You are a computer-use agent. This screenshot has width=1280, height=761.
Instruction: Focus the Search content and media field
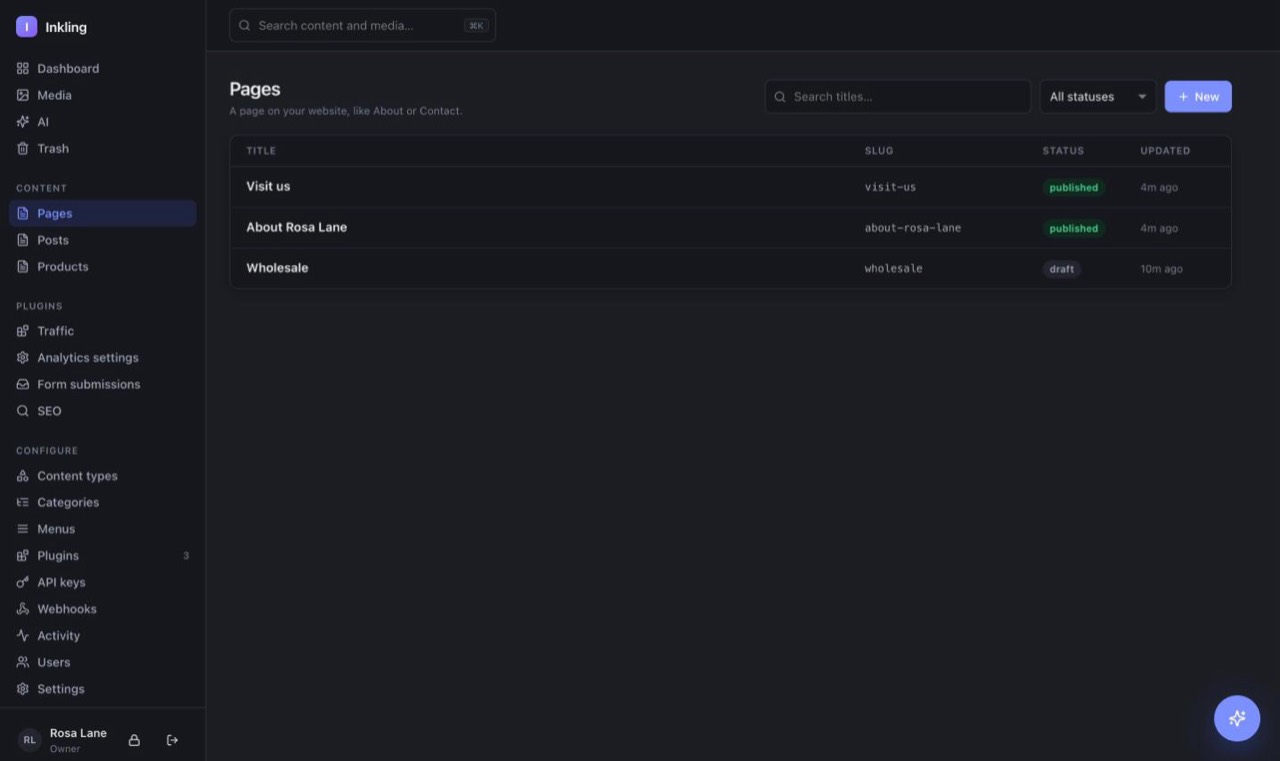click(x=362, y=26)
